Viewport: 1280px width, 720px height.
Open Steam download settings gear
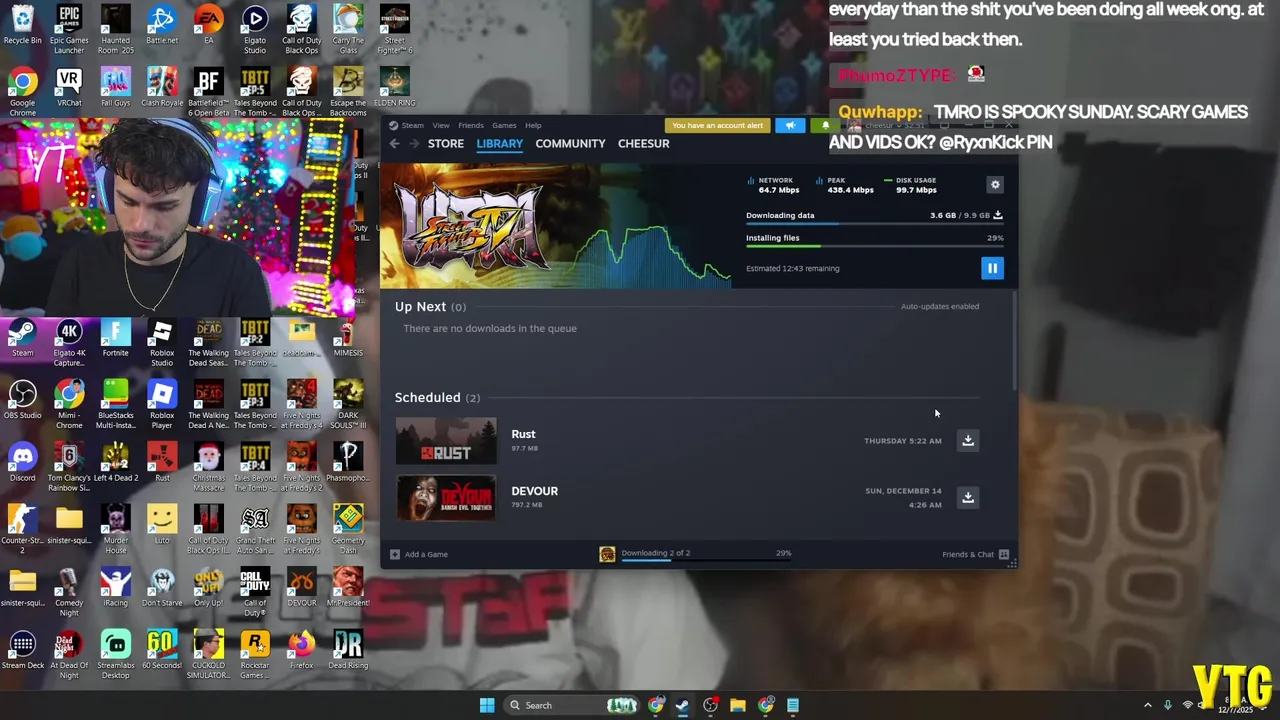click(995, 185)
